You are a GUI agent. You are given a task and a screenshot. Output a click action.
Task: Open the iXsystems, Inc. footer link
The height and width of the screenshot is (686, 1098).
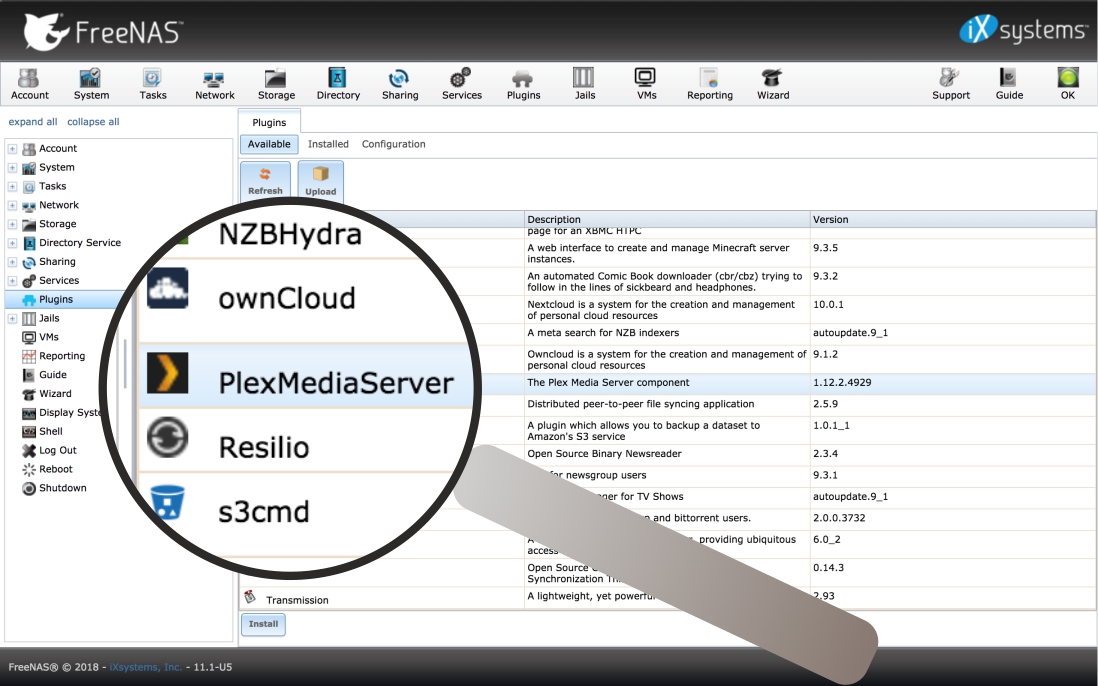[x=146, y=667]
